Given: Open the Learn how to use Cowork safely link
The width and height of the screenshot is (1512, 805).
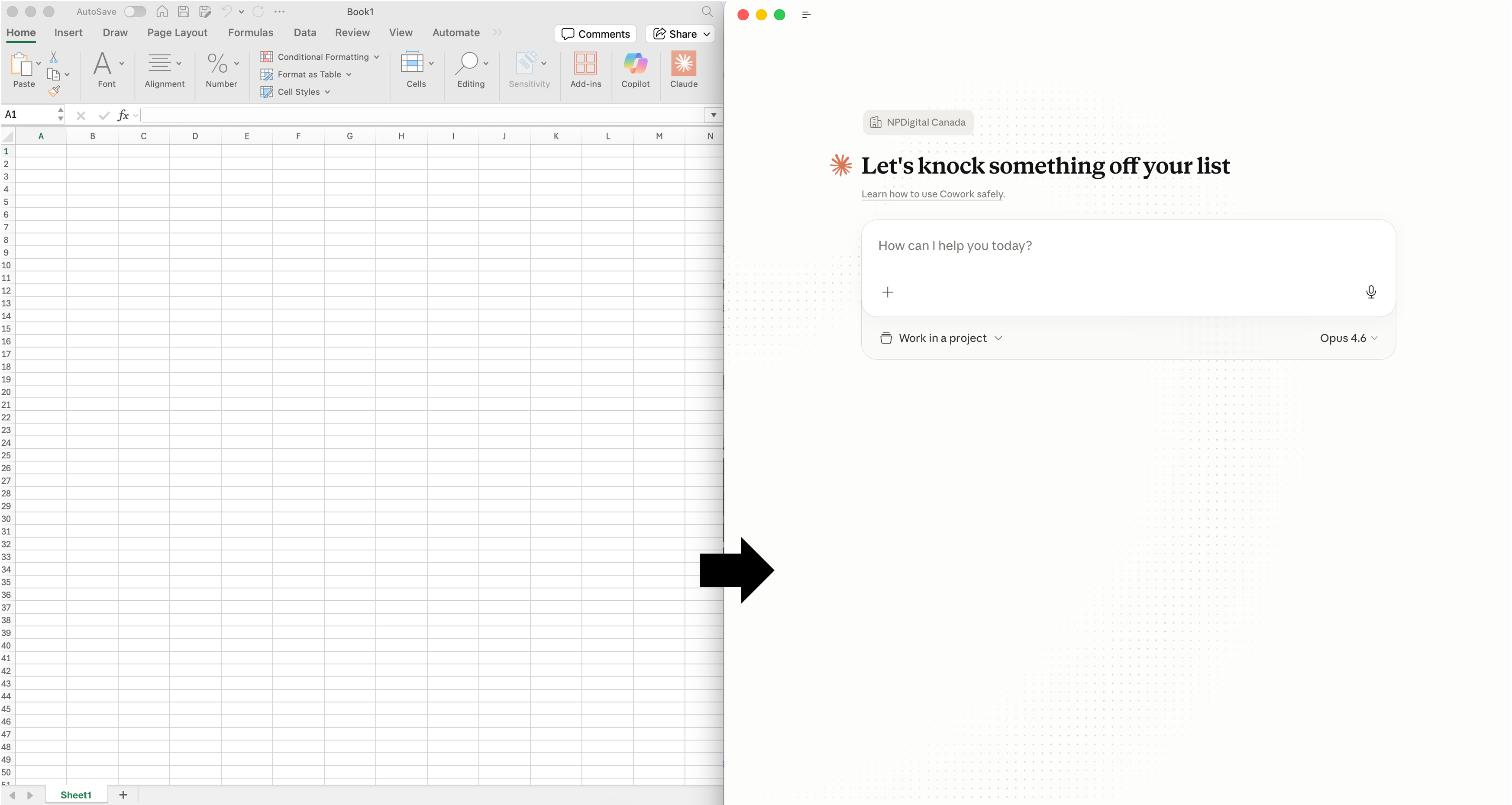Looking at the screenshot, I should pos(932,194).
